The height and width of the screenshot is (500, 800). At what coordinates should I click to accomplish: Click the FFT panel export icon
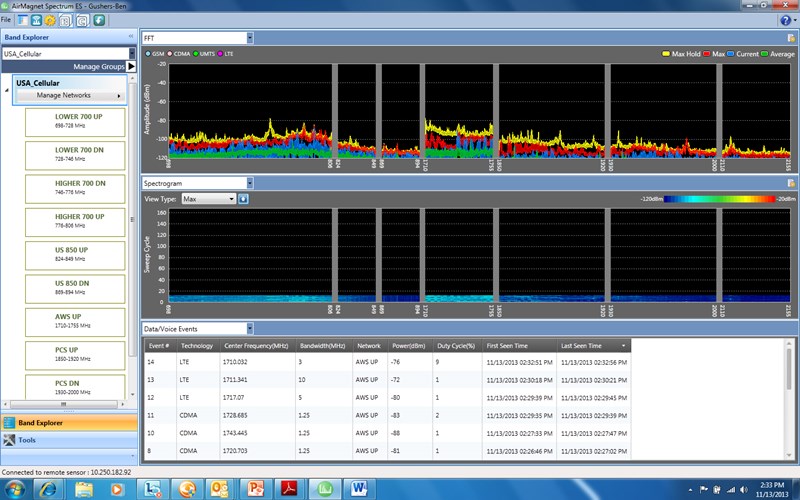(791, 38)
